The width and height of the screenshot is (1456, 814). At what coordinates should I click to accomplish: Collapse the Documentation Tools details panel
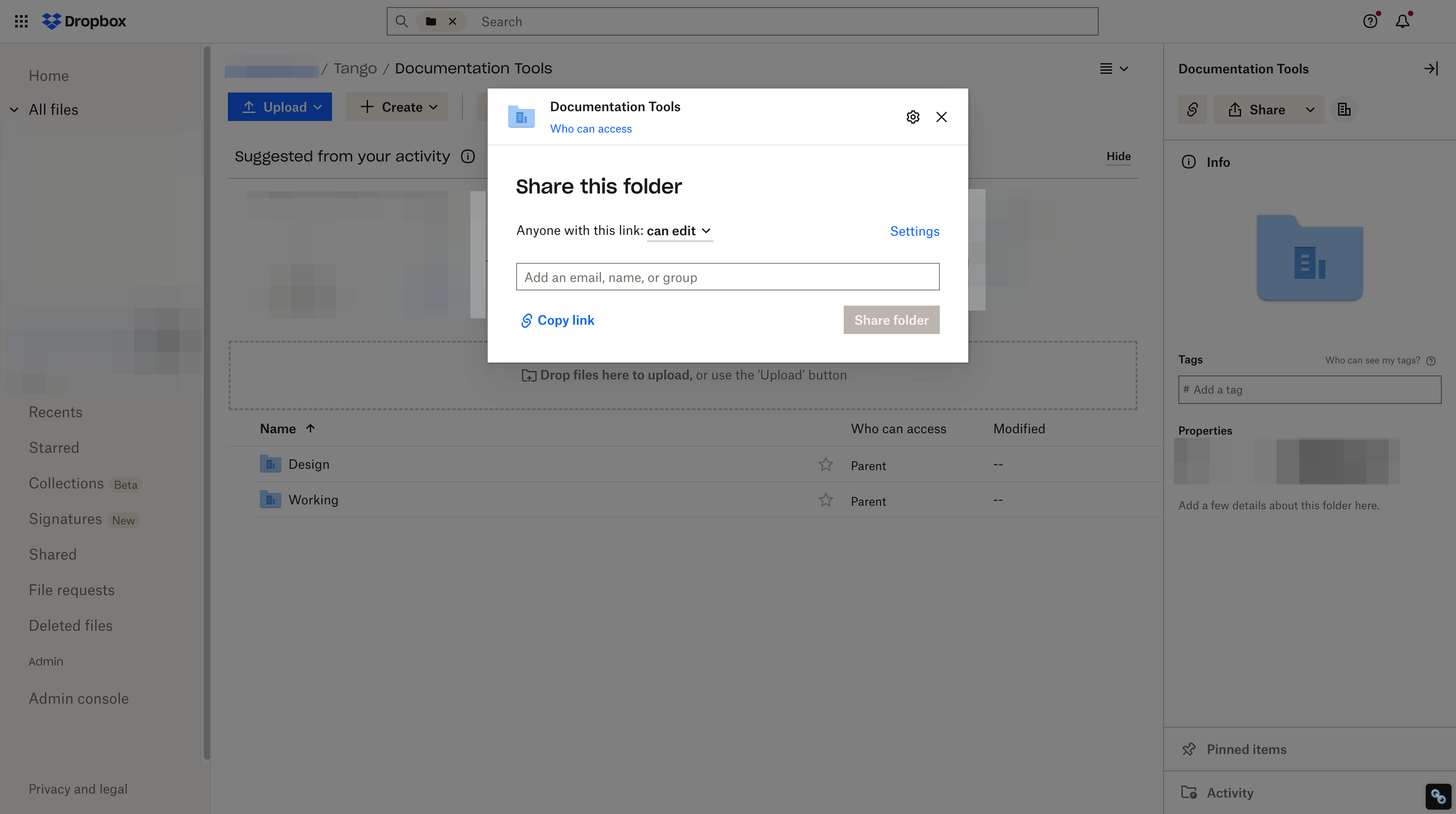point(1431,69)
